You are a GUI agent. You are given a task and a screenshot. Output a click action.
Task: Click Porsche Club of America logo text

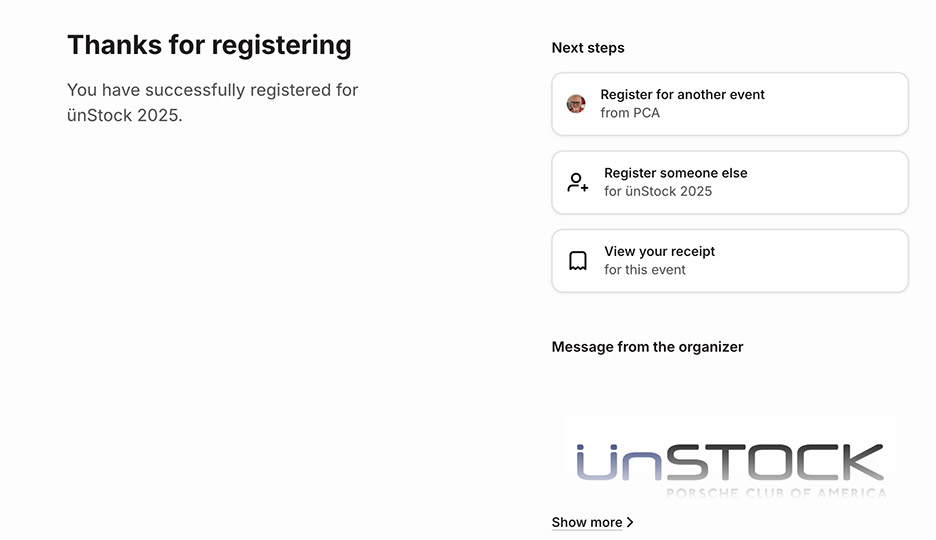coord(776,493)
